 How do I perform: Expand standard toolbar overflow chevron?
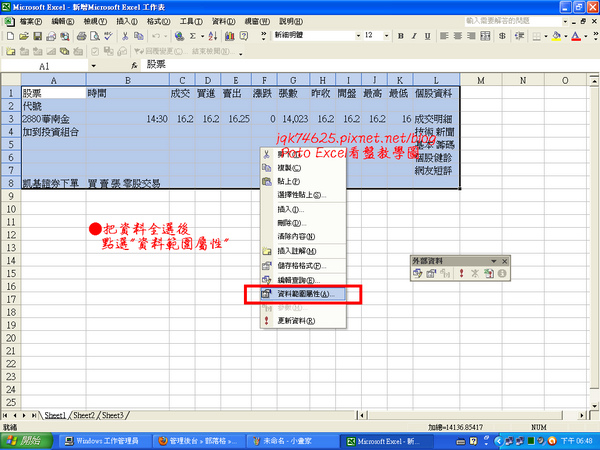pyautogui.click(x=264, y=36)
